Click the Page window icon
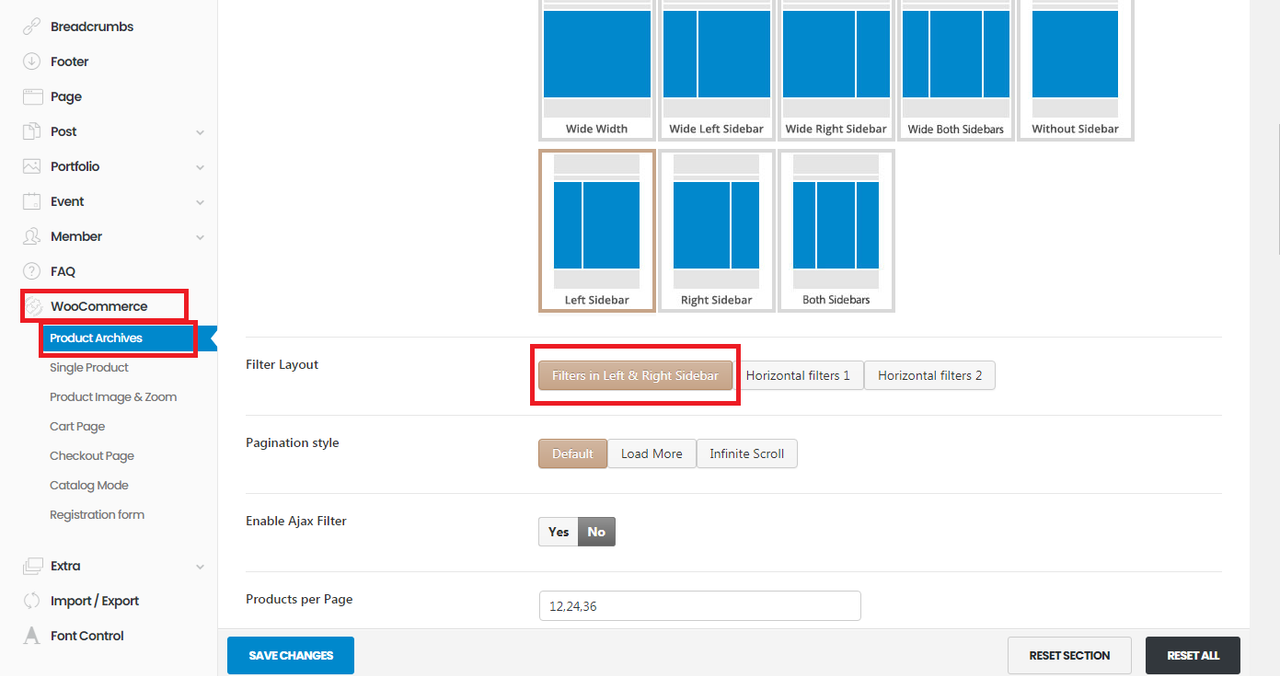The width and height of the screenshot is (1280, 676). [x=32, y=97]
